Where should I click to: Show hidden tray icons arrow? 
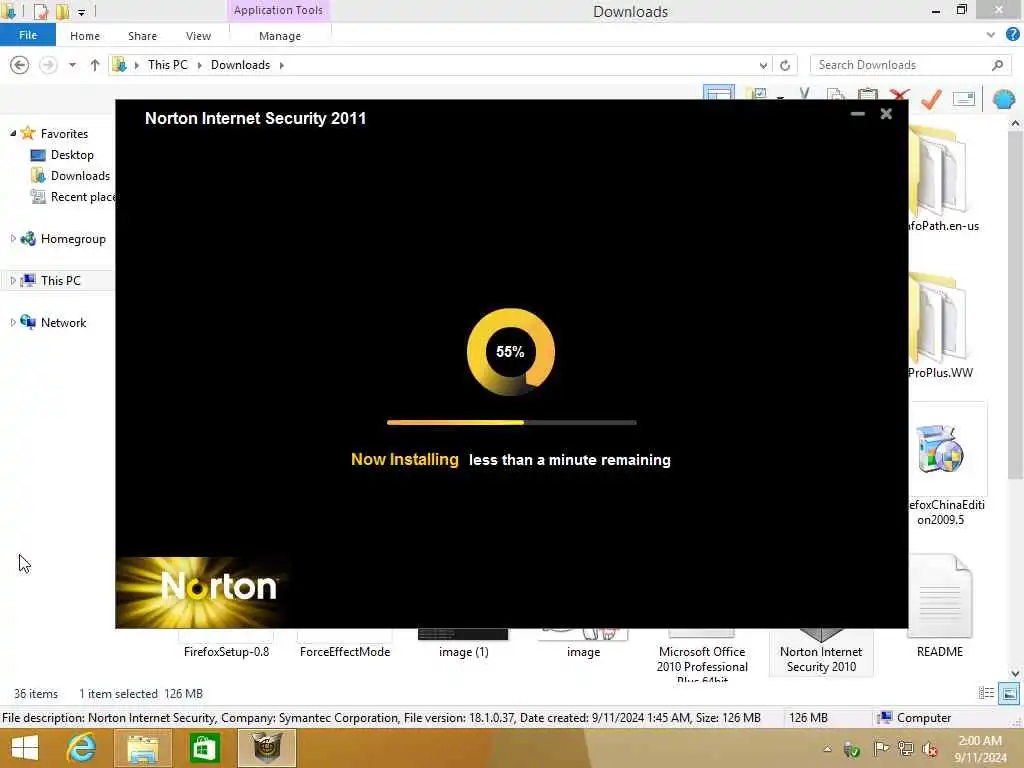(x=827, y=749)
